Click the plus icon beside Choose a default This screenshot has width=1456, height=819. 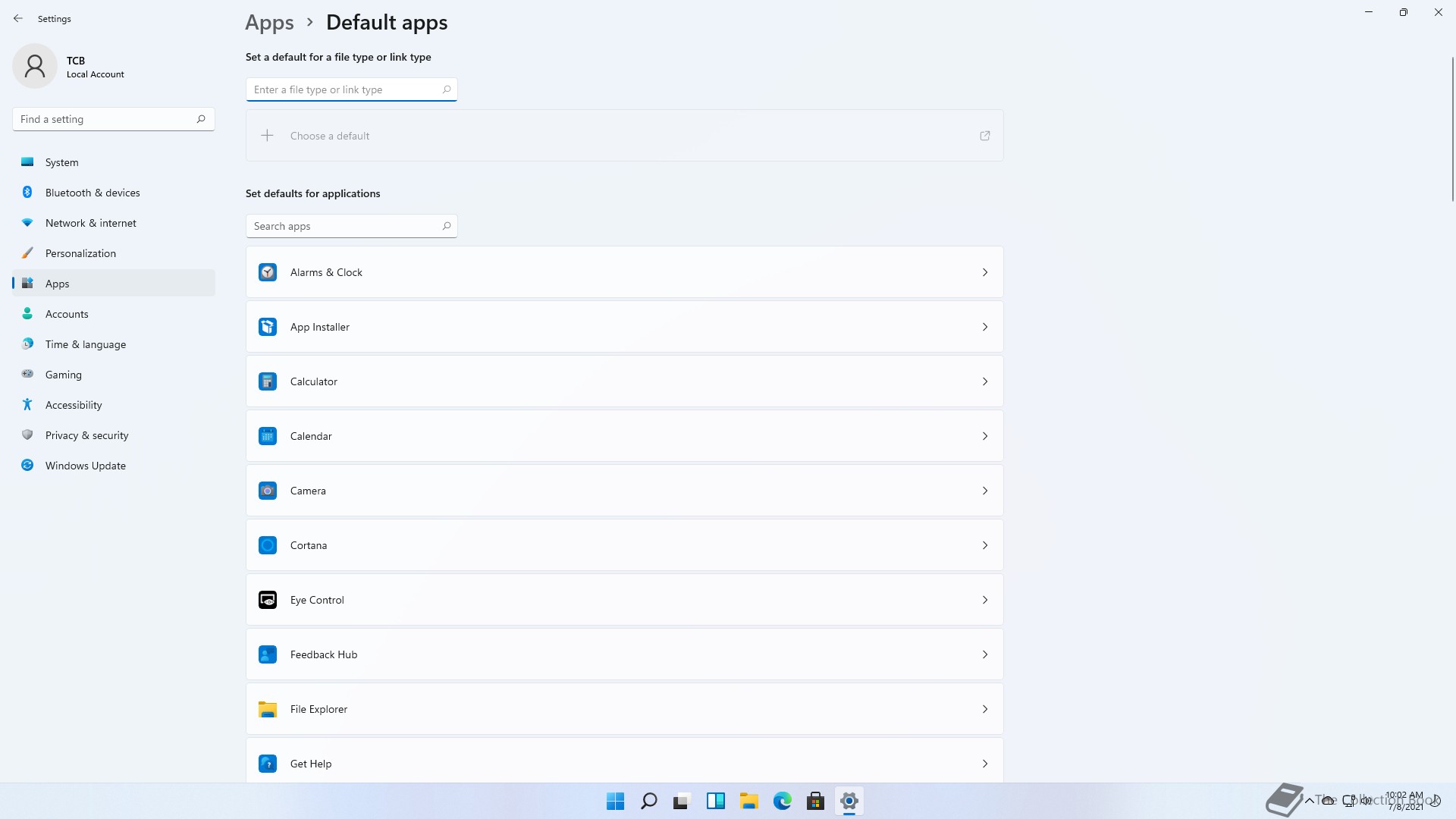(267, 136)
